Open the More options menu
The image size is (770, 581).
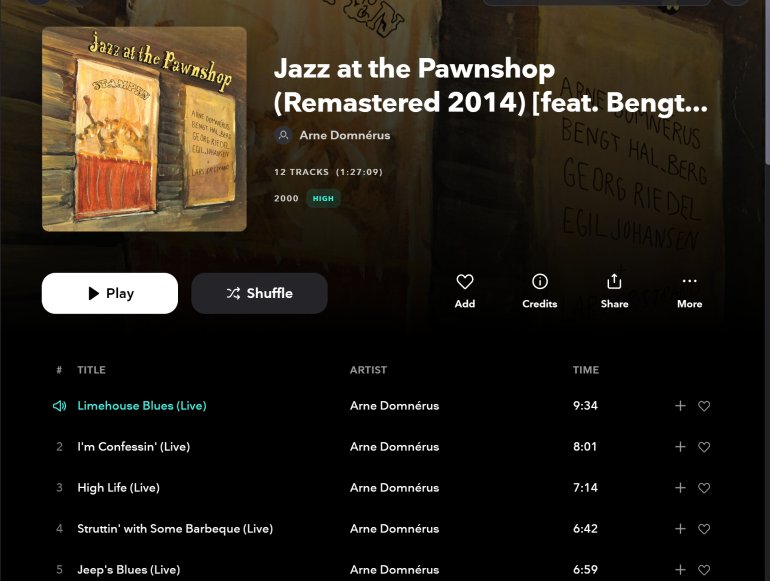click(689, 282)
